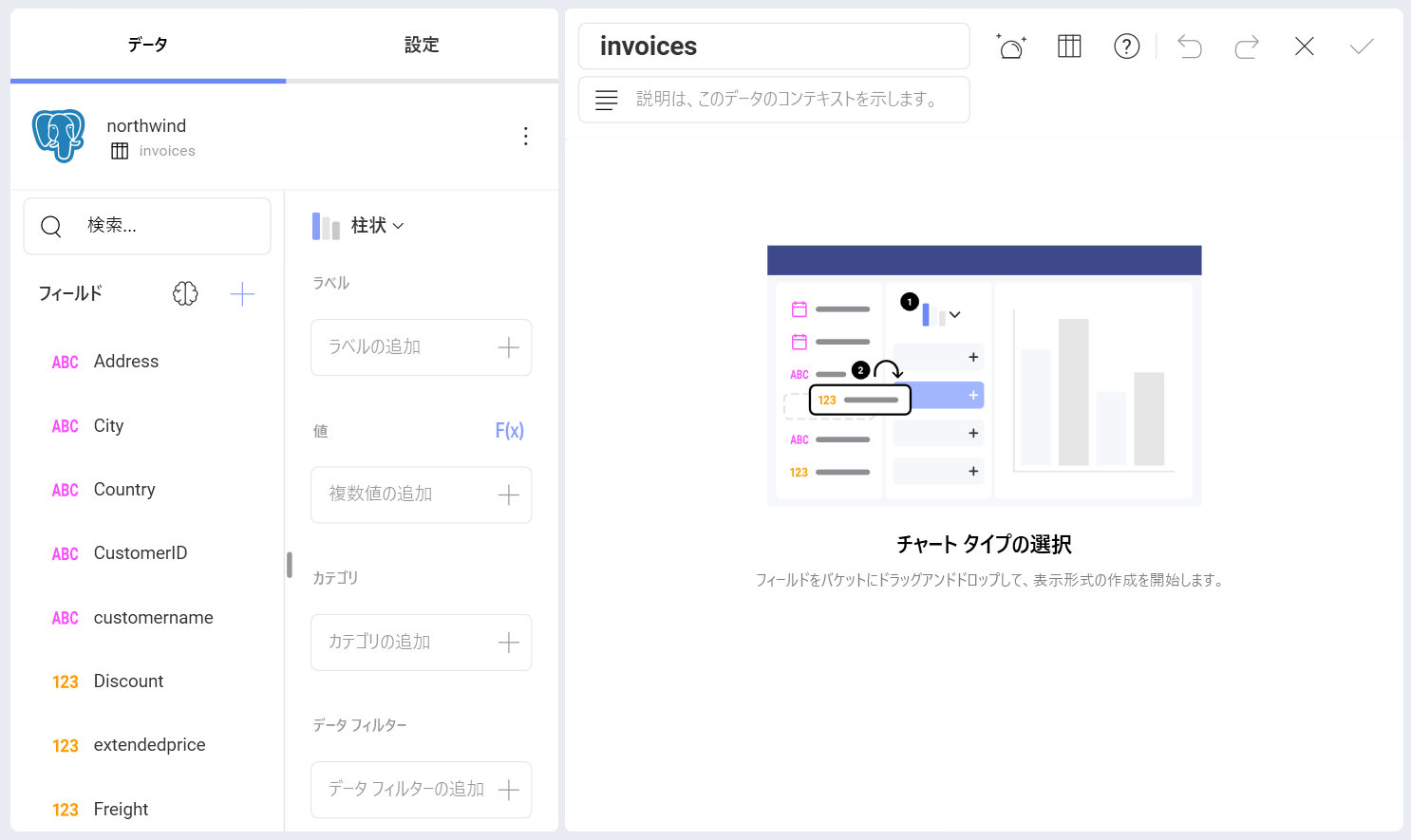Edit the invoices title field
This screenshot has height=840, width=1411.
click(x=774, y=46)
